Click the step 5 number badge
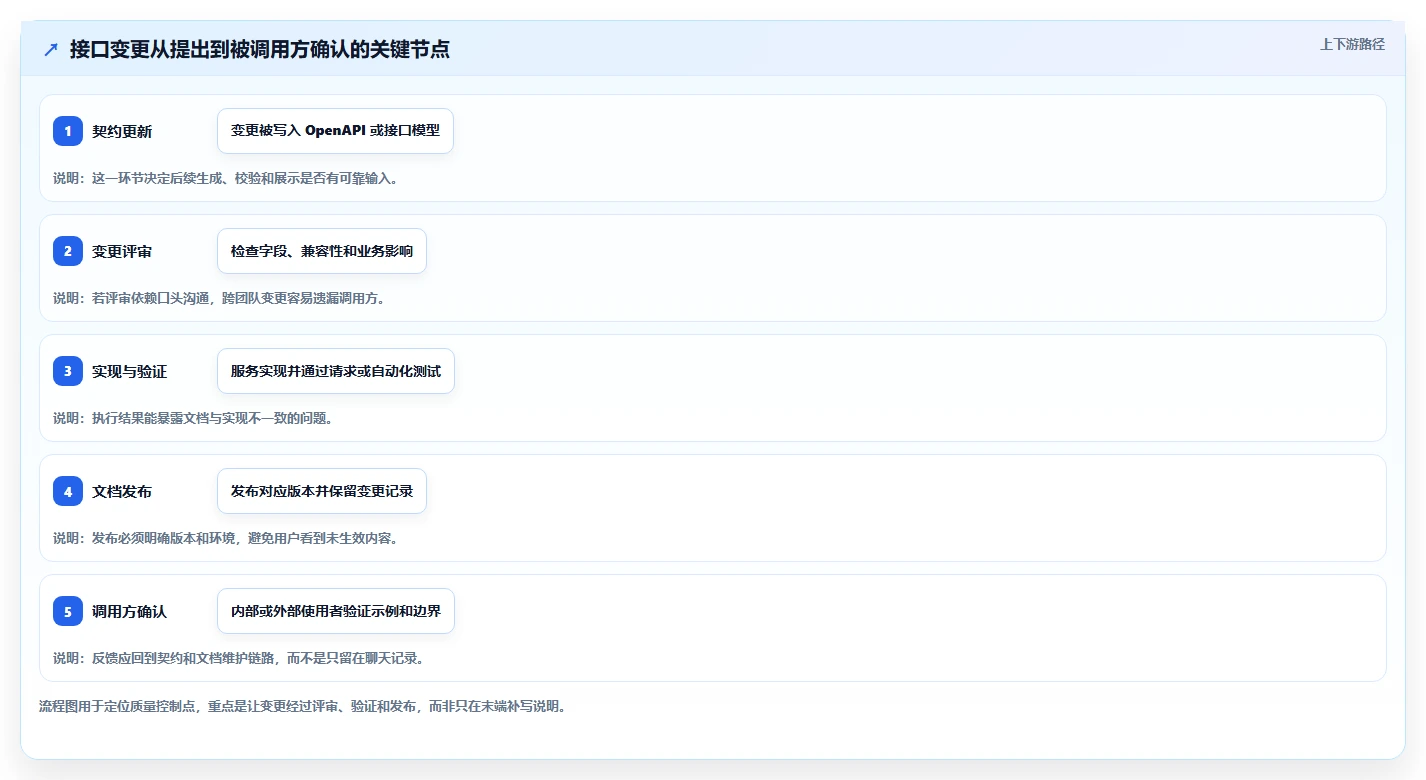This screenshot has height=780, width=1426. [x=68, y=611]
